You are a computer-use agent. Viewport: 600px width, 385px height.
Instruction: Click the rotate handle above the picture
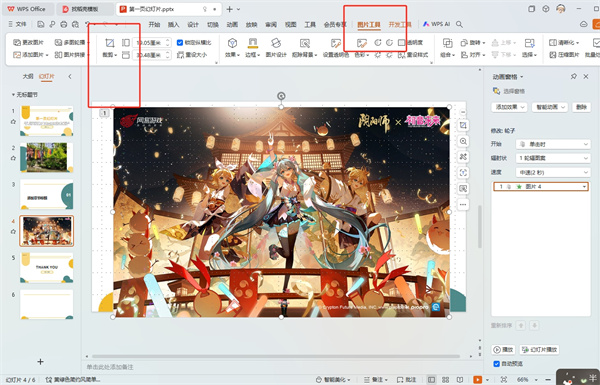[x=281, y=96]
